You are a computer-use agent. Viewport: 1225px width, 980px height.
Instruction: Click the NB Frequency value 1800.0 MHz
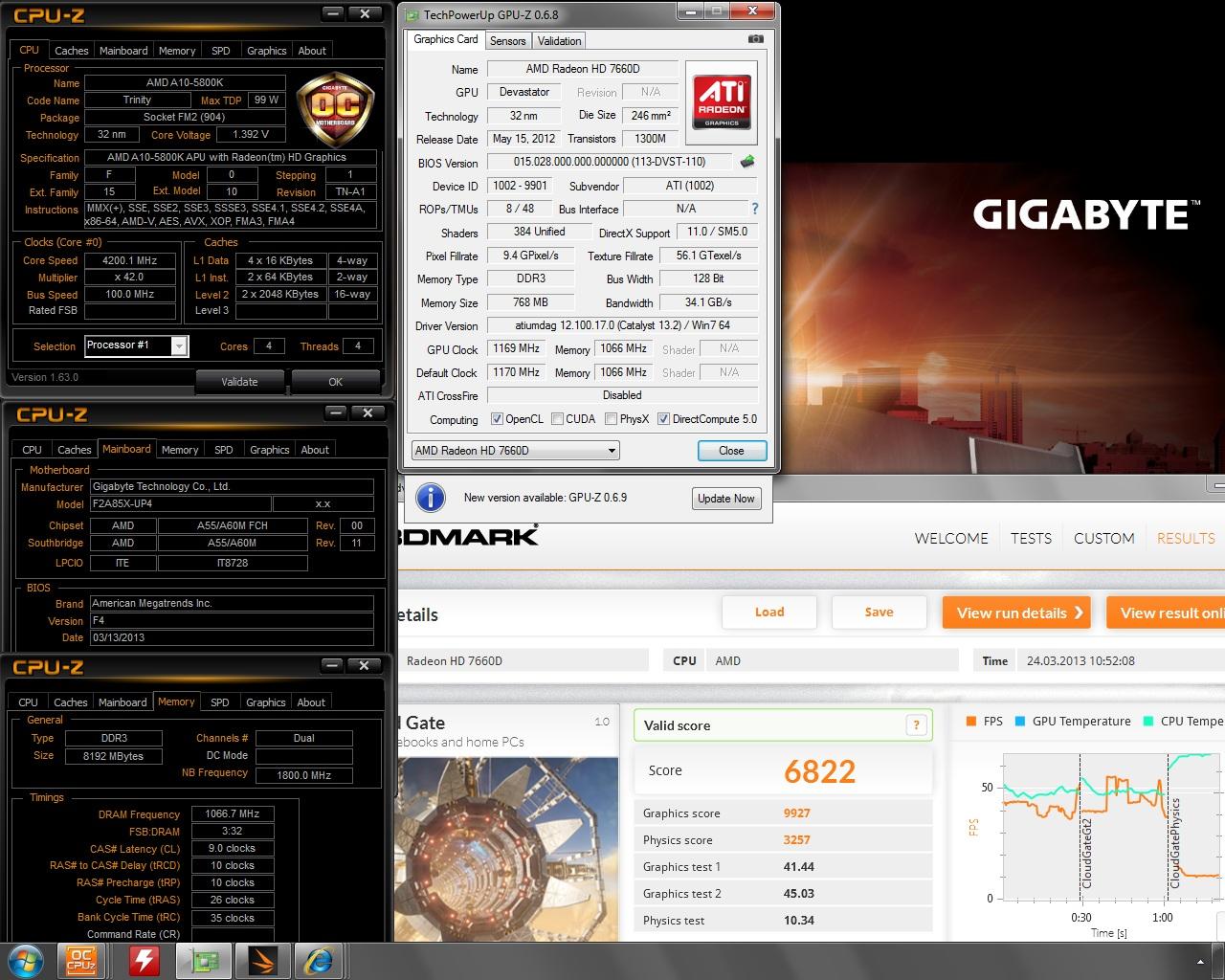pos(304,775)
